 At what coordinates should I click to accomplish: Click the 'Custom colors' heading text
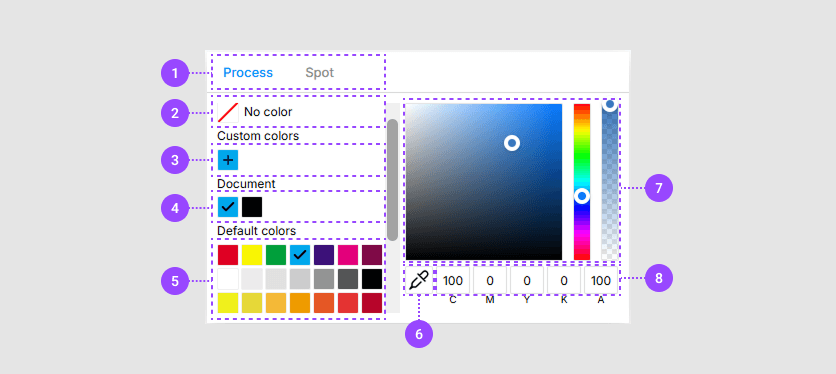[258, 136]
